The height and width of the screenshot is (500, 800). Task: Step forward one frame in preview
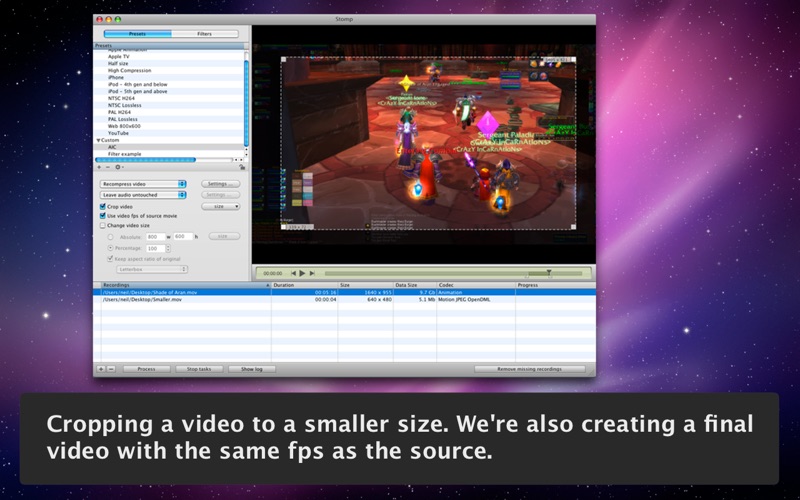pos(312,273)
